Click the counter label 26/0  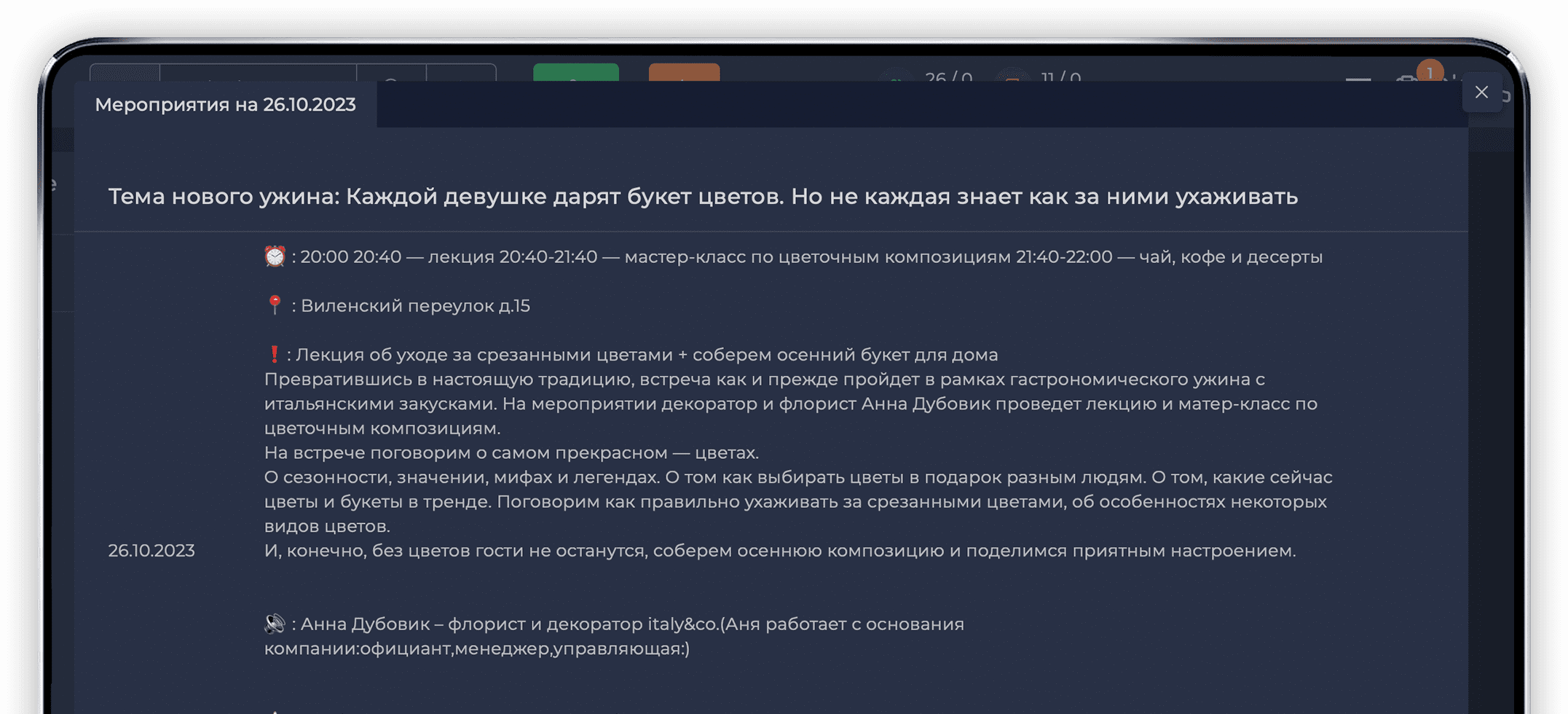[948, 78]
